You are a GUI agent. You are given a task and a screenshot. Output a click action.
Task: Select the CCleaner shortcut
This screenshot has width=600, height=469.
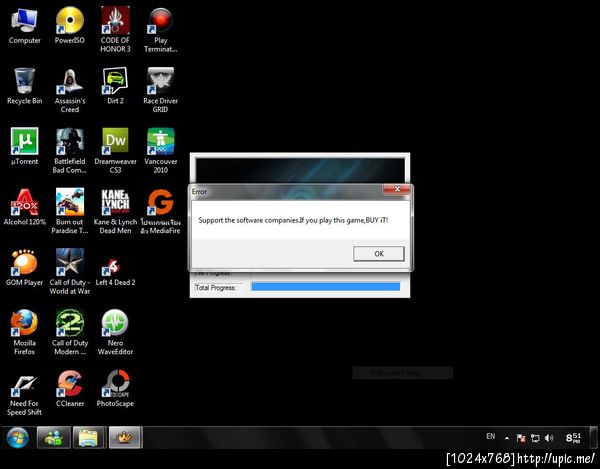pyautogui.click(x=70, y=388)
